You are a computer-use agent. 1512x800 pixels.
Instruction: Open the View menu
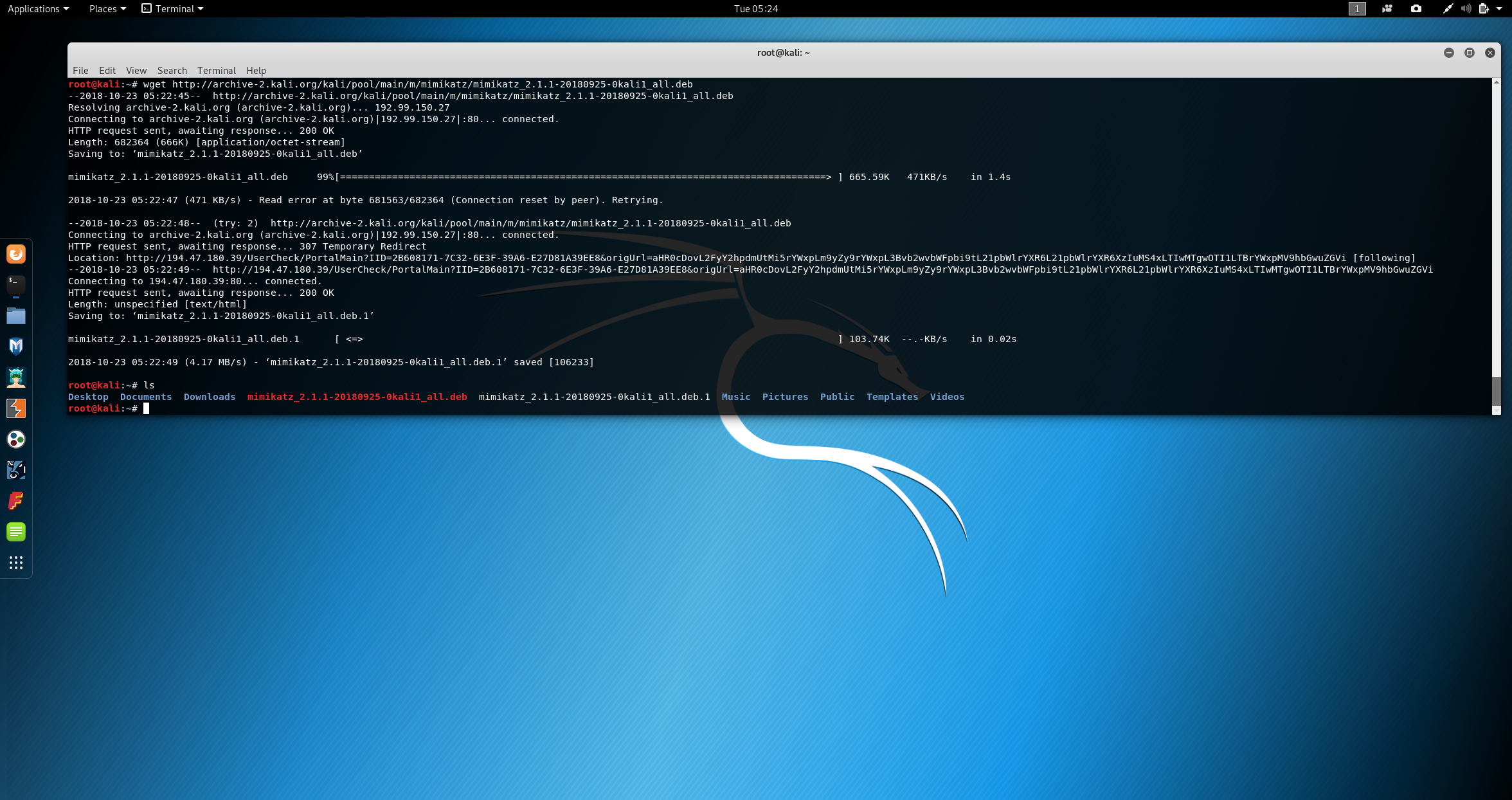[x=136, y=70]
